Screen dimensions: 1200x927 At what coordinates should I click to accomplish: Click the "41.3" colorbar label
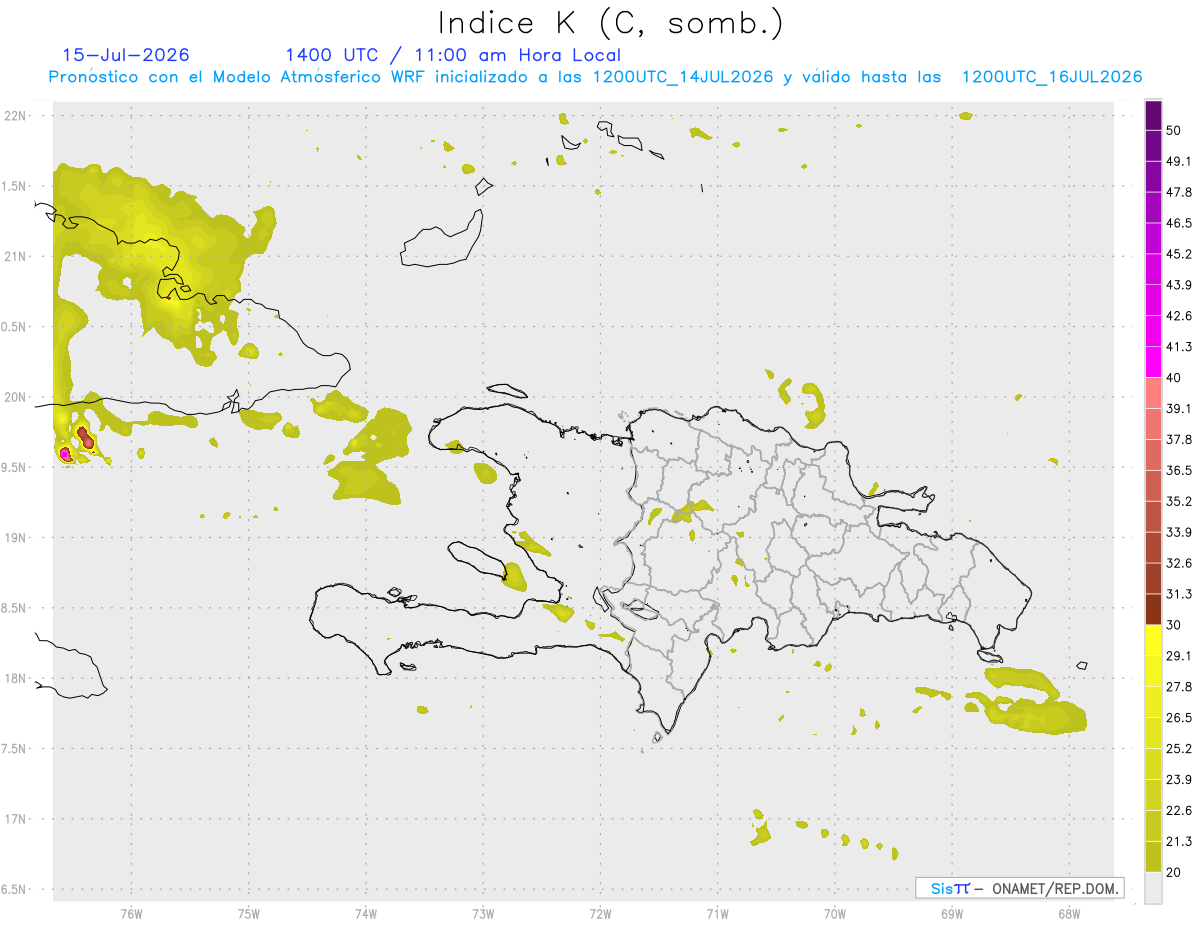1179,347
